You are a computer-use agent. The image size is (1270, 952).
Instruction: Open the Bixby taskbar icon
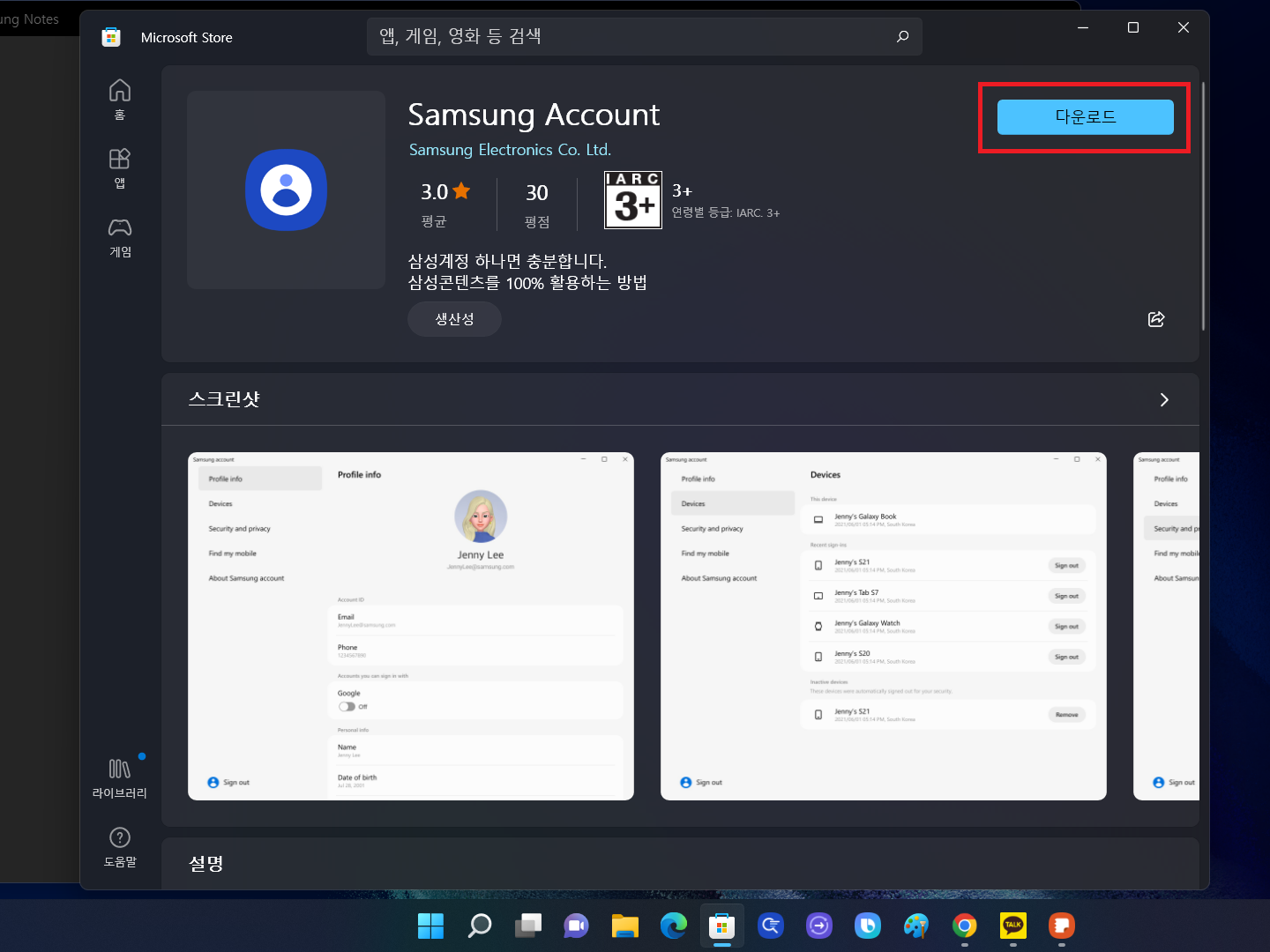(x=868, y=926)
